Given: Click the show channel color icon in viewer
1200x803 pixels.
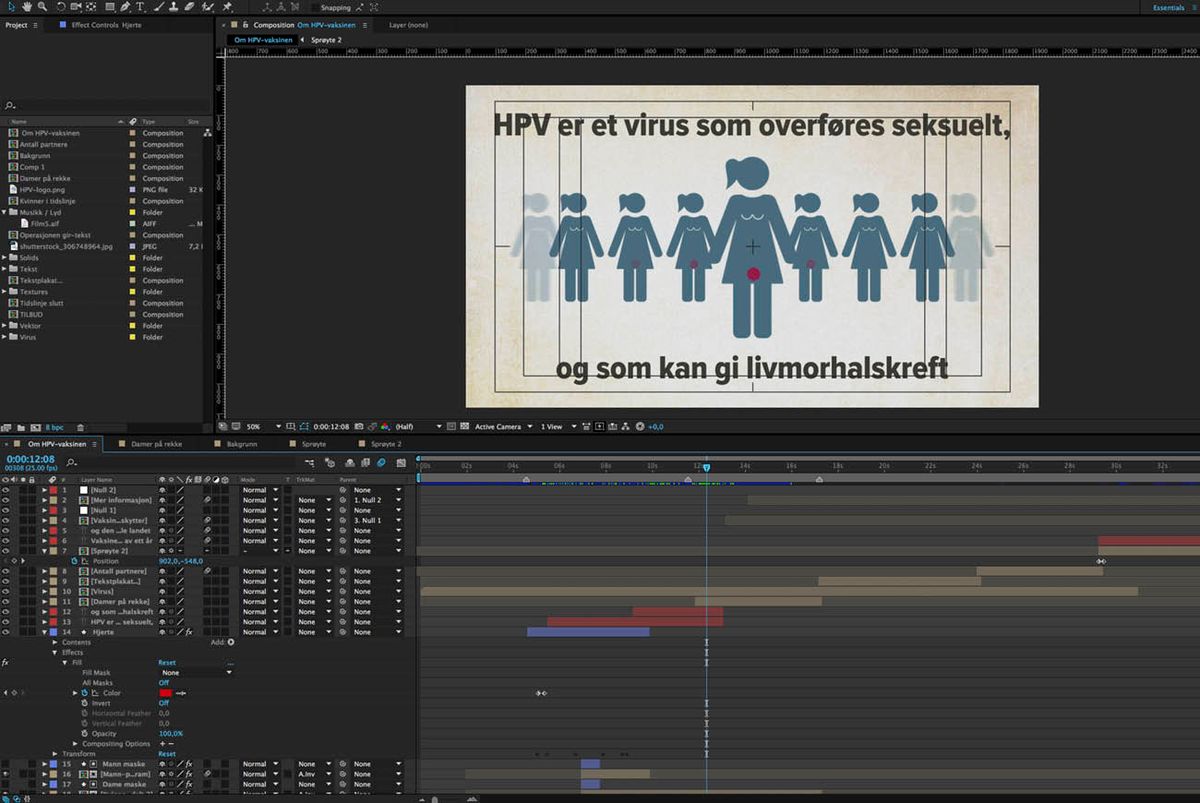Looking at the screenshot, I should point(386,426).
